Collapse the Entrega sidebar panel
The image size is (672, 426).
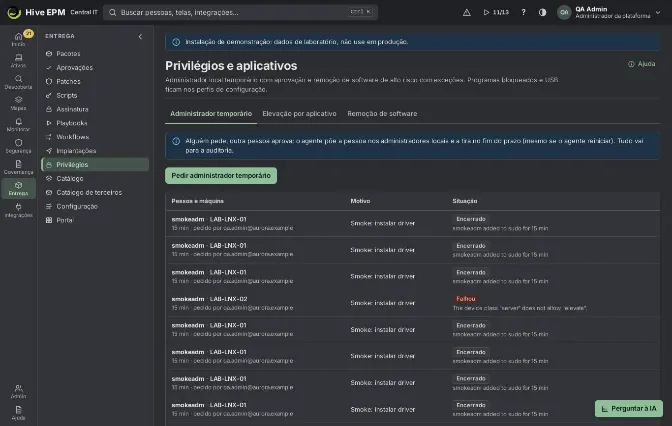coord(140,36)
